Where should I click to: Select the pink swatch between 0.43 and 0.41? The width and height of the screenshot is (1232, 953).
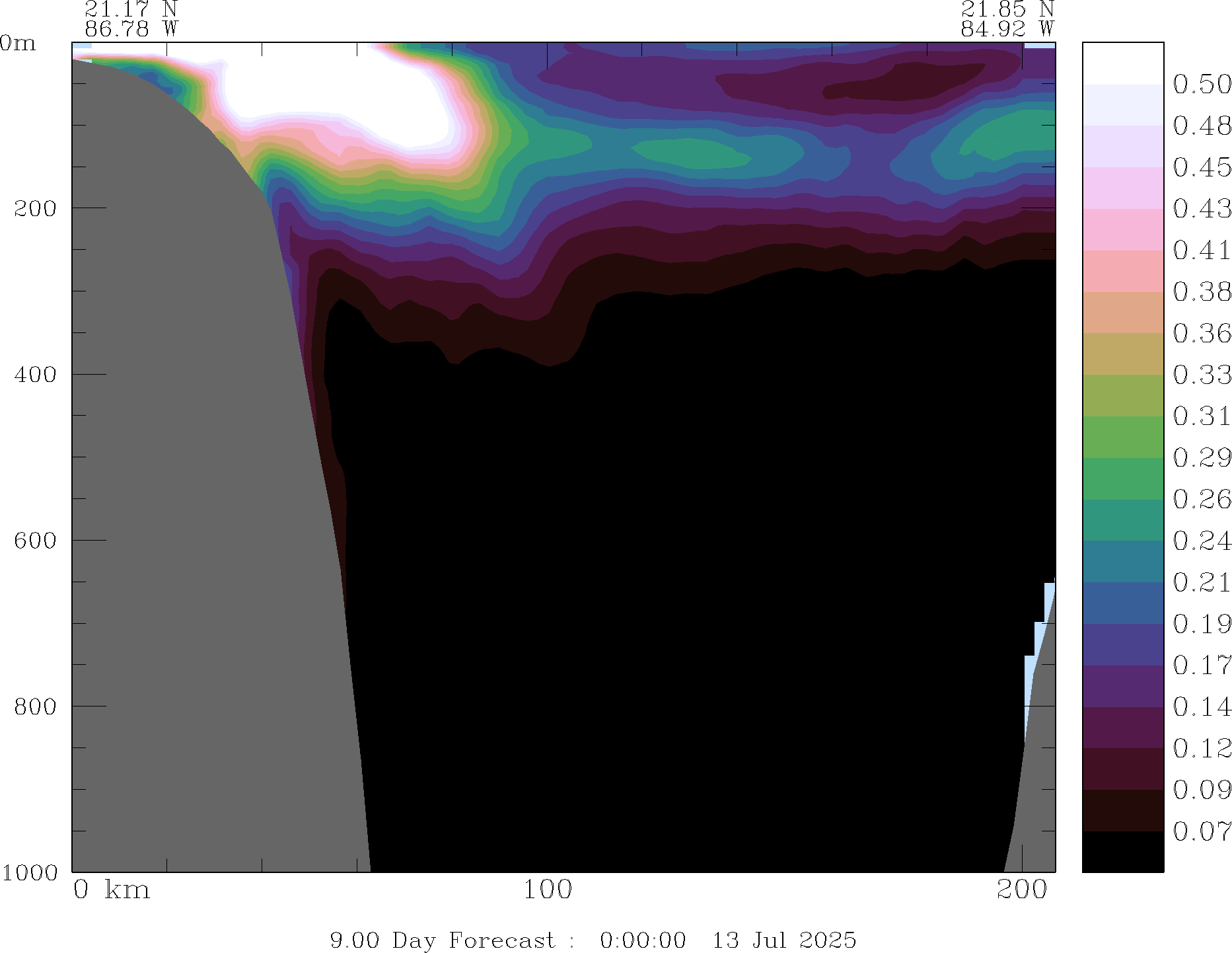[1122, 229]
